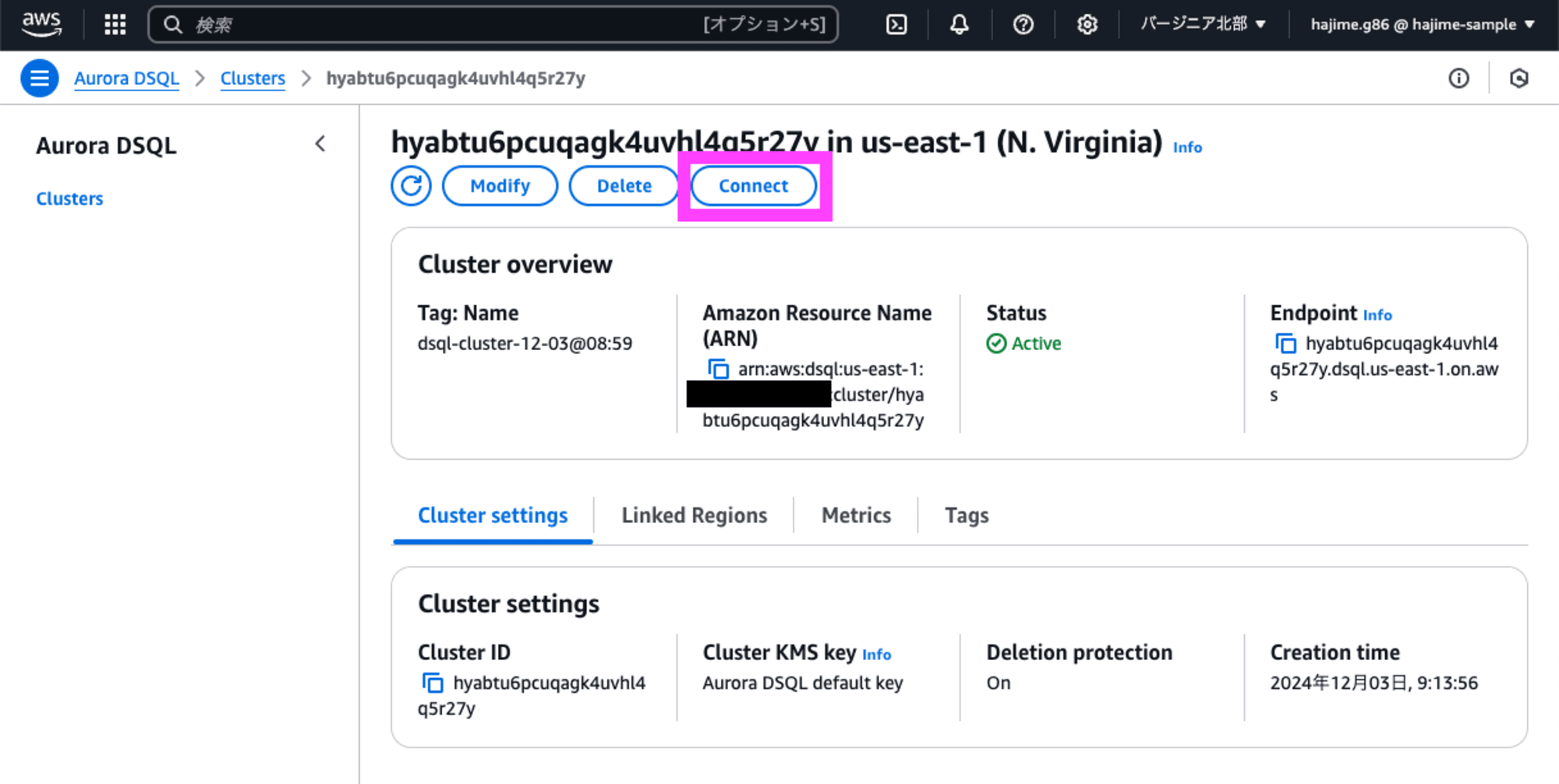Click the Delete button
The height and width of the screenshot is (784, 1559).
(x=624, y=185)
